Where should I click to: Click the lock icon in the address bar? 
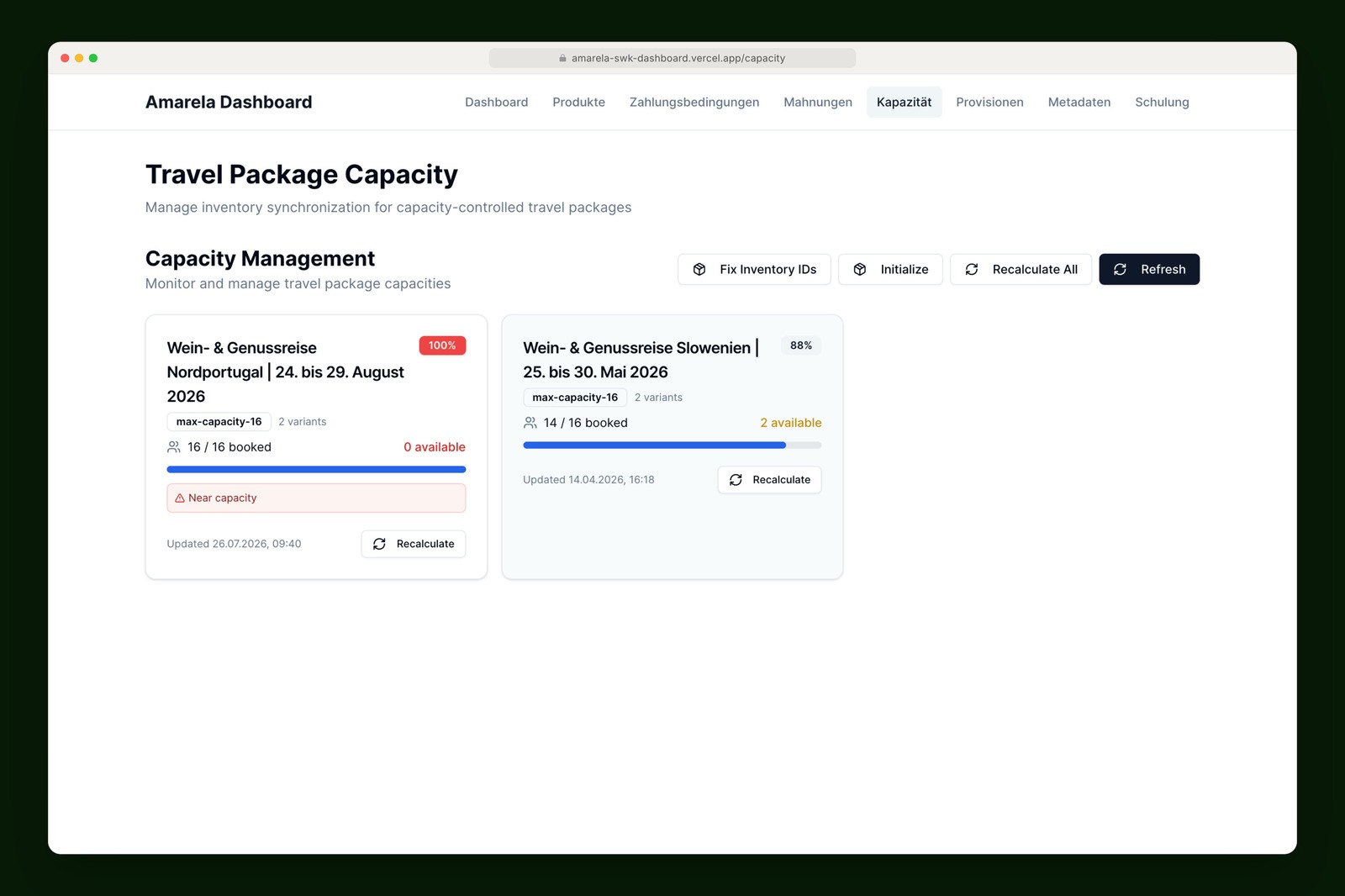pos(562,58)
